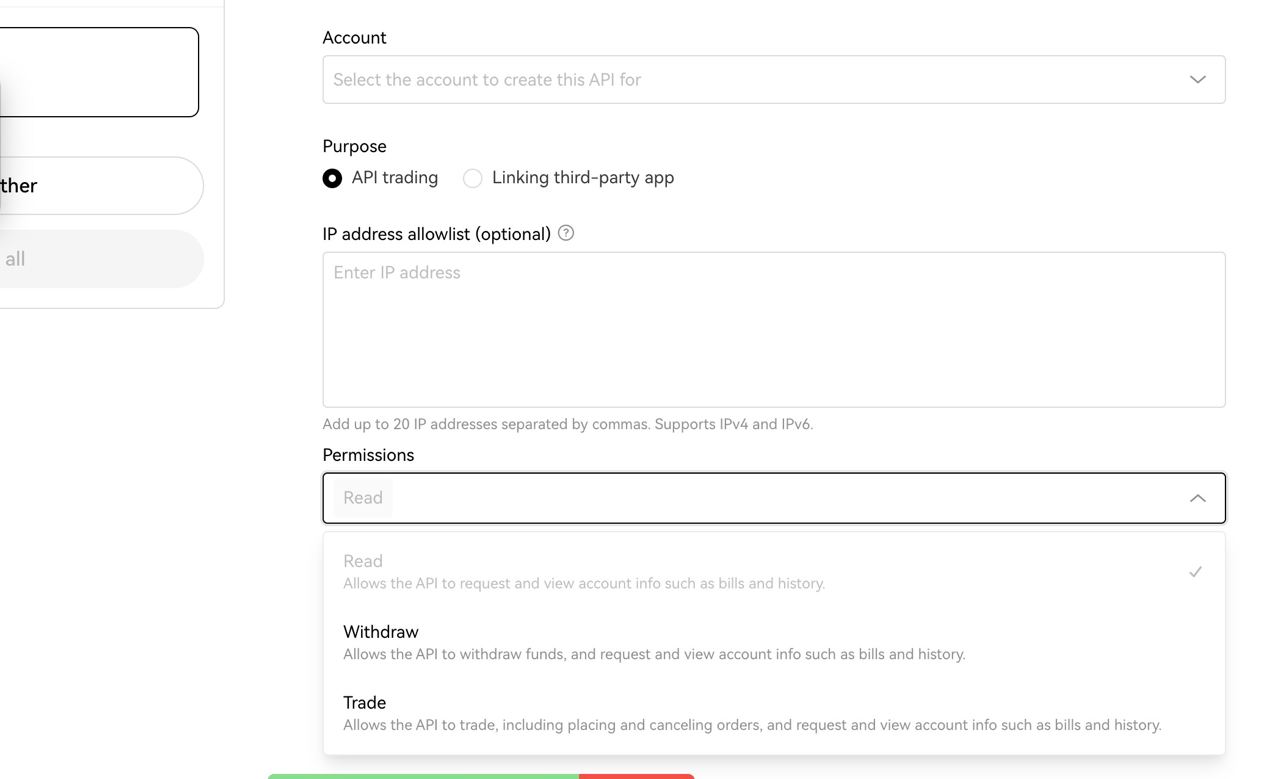Click the empty outlined box at top left
1280x779 pixels.
click(x=98, y=72)
